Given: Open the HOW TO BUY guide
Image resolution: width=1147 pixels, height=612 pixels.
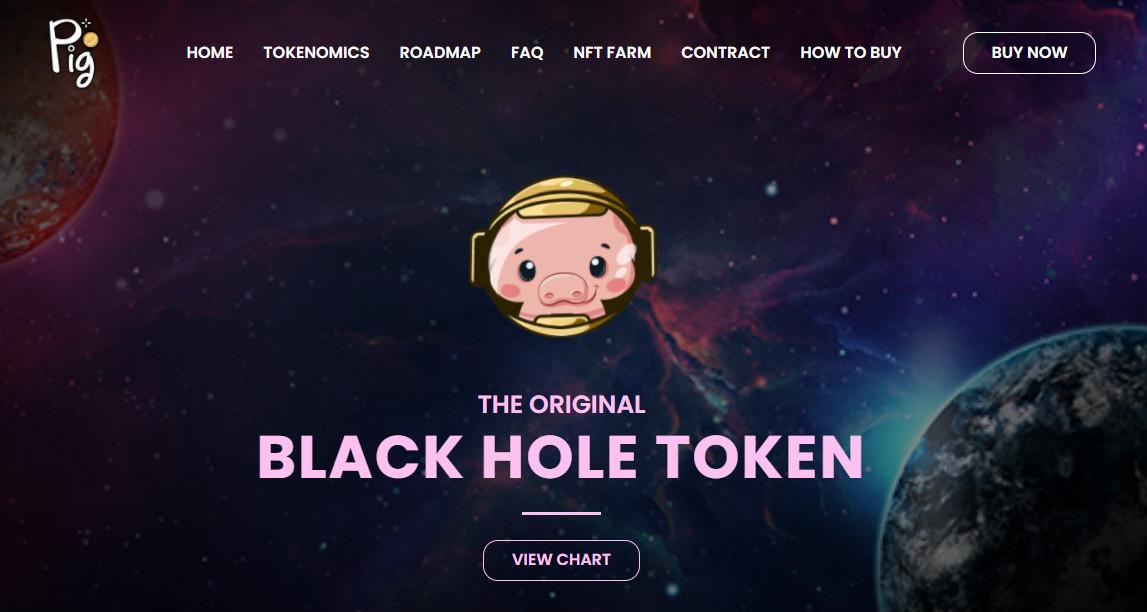Looking at the screenshot, I should click(851, 53).
